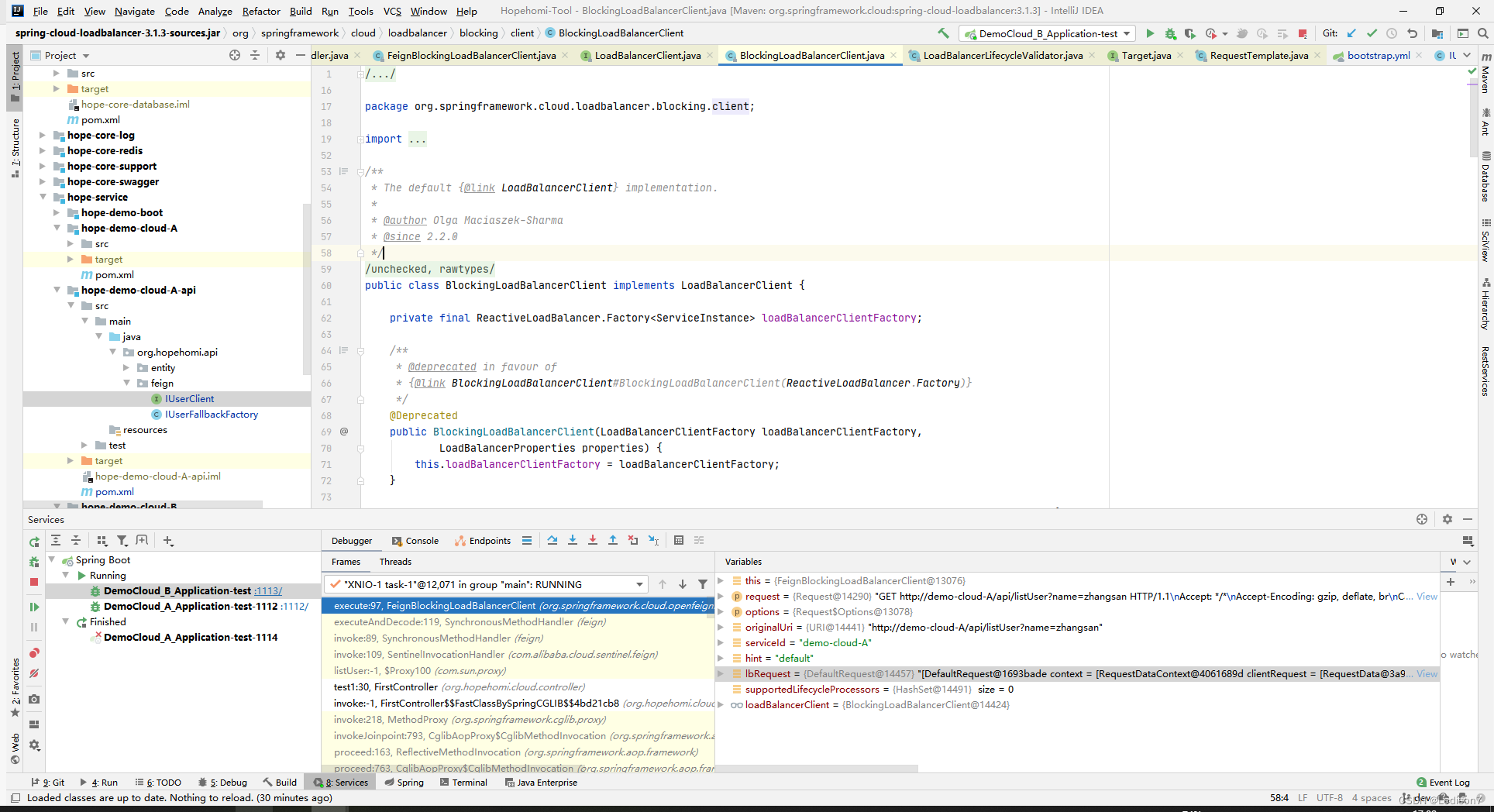Start debugging with the top bug icon

coord(1170,33)
